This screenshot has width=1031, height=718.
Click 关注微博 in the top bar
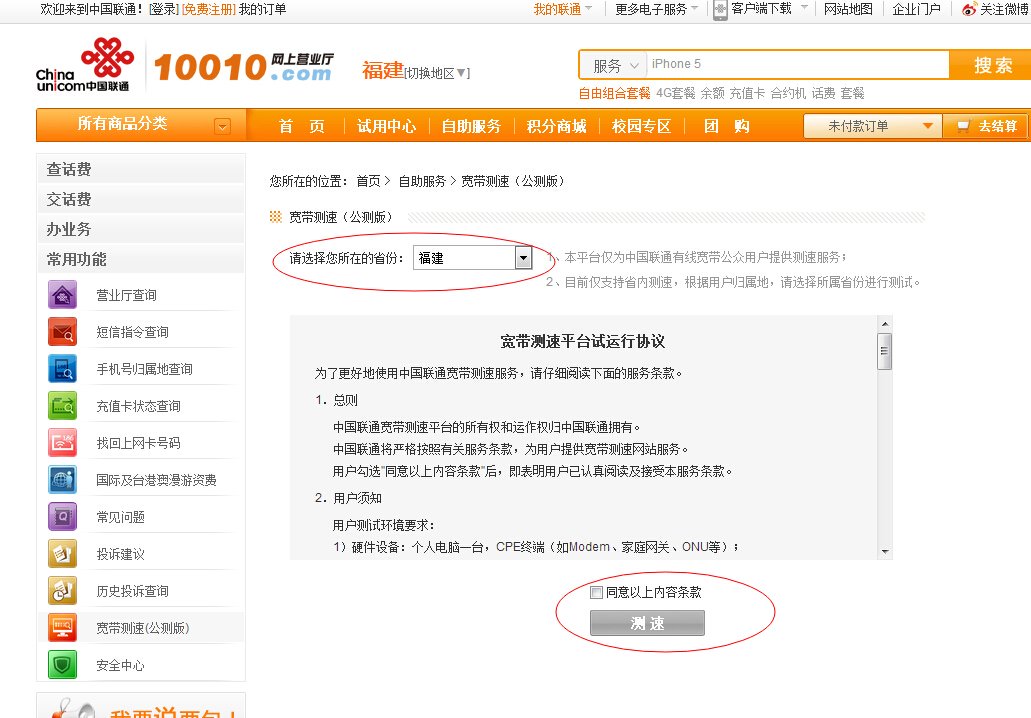pos(1000,10)
